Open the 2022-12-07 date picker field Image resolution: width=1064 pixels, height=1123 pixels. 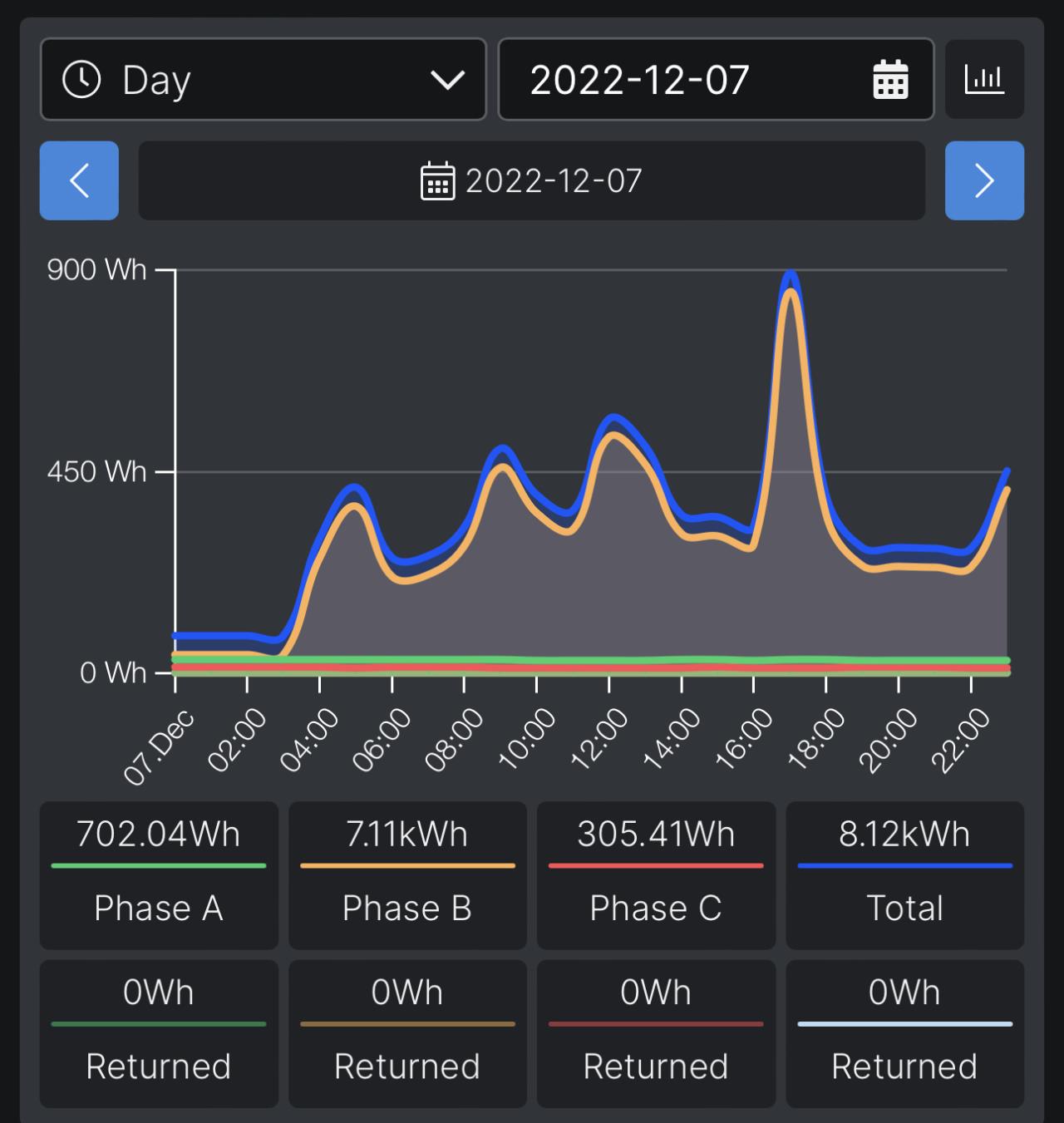[716, 79]
